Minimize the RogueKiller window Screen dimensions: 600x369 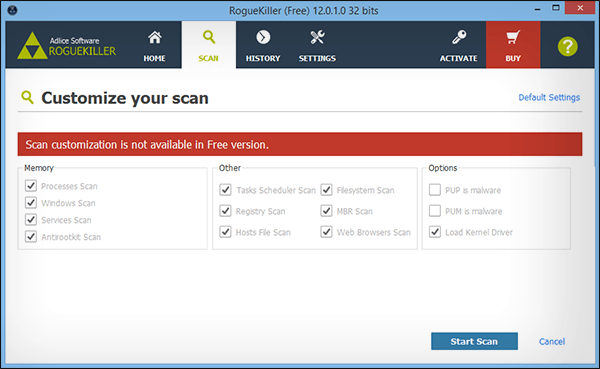coord(538,9)
